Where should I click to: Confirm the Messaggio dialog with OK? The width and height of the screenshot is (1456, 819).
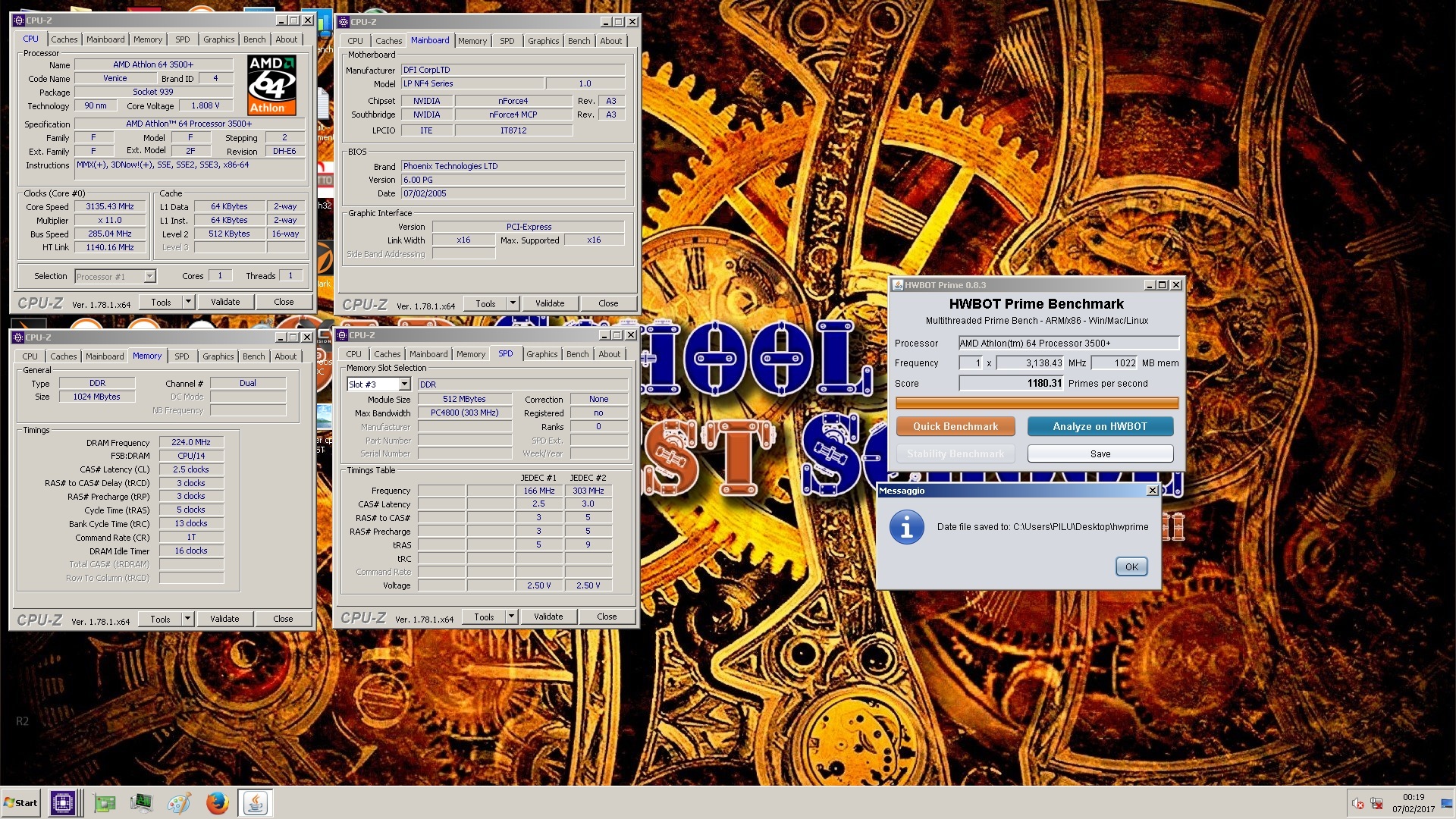[1131, 566]
